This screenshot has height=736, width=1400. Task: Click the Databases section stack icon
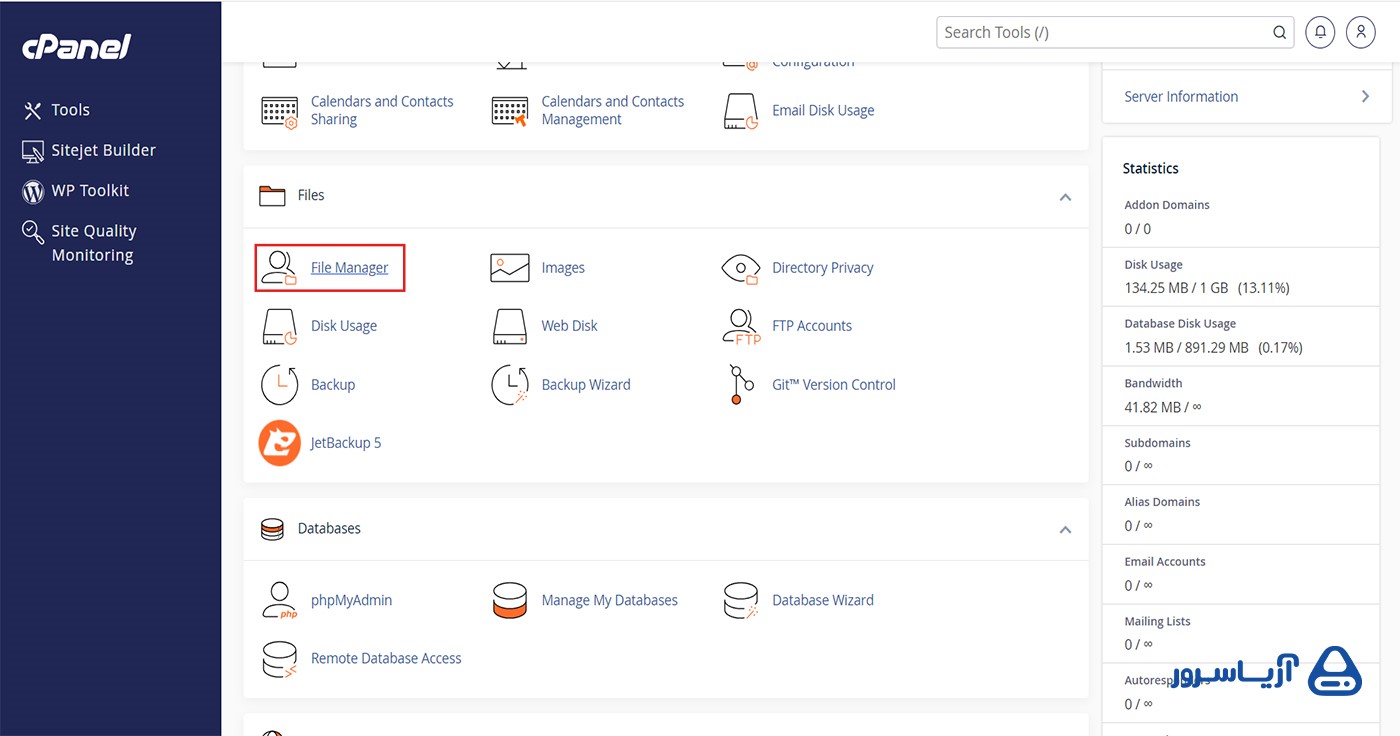click(272, 529)
